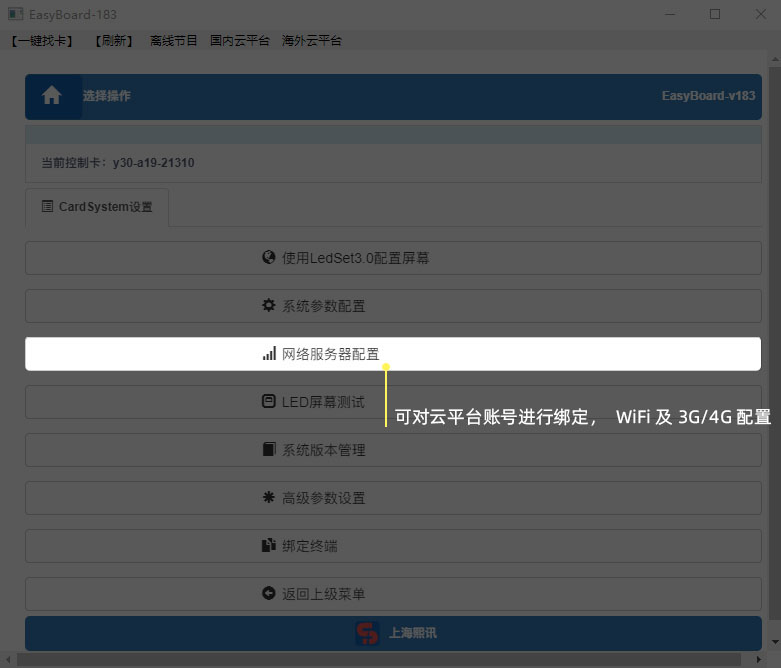The width and height of the screenshot is (781, 668).
Task: Click the horizontal scrollbar right arrow
Action: point(759,660)
